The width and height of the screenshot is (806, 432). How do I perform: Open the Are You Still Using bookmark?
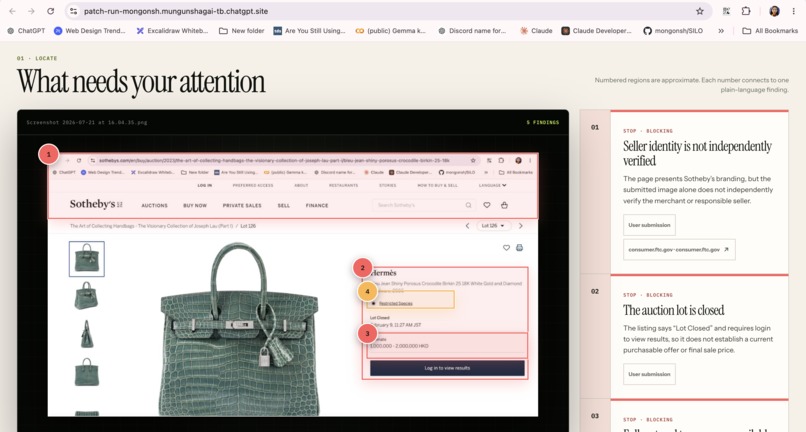click(x=309, y=31)
